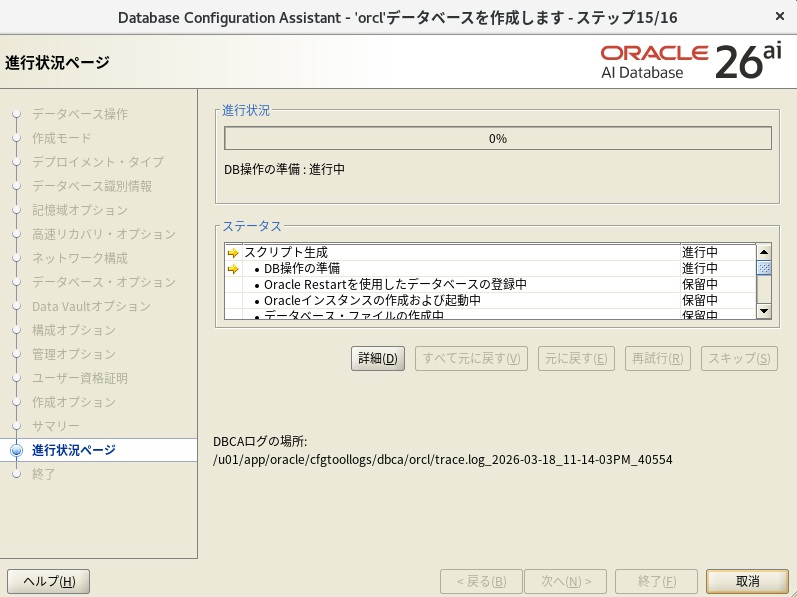Select デプロイメント・タイプ step in sidebar

coord(98,162)
